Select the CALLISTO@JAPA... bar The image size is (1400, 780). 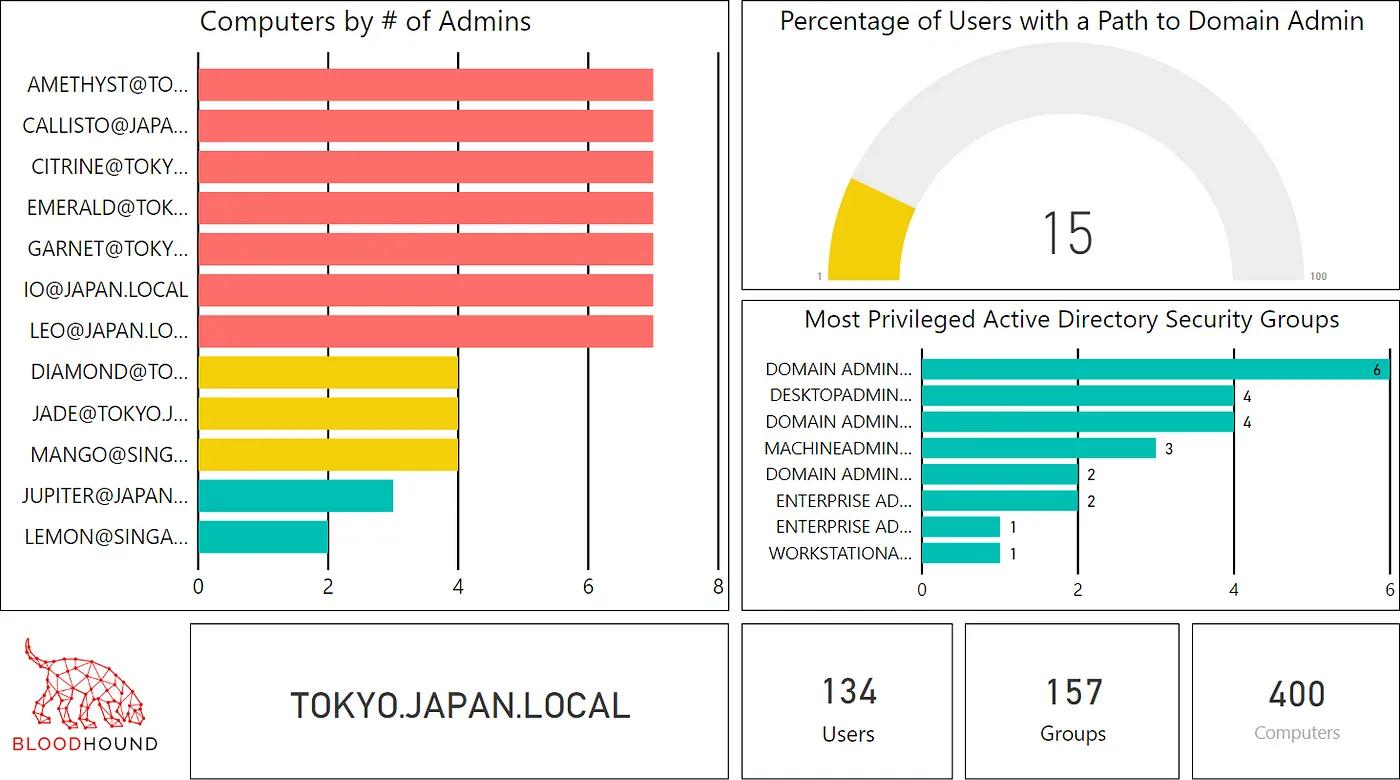tap(426, 126)
